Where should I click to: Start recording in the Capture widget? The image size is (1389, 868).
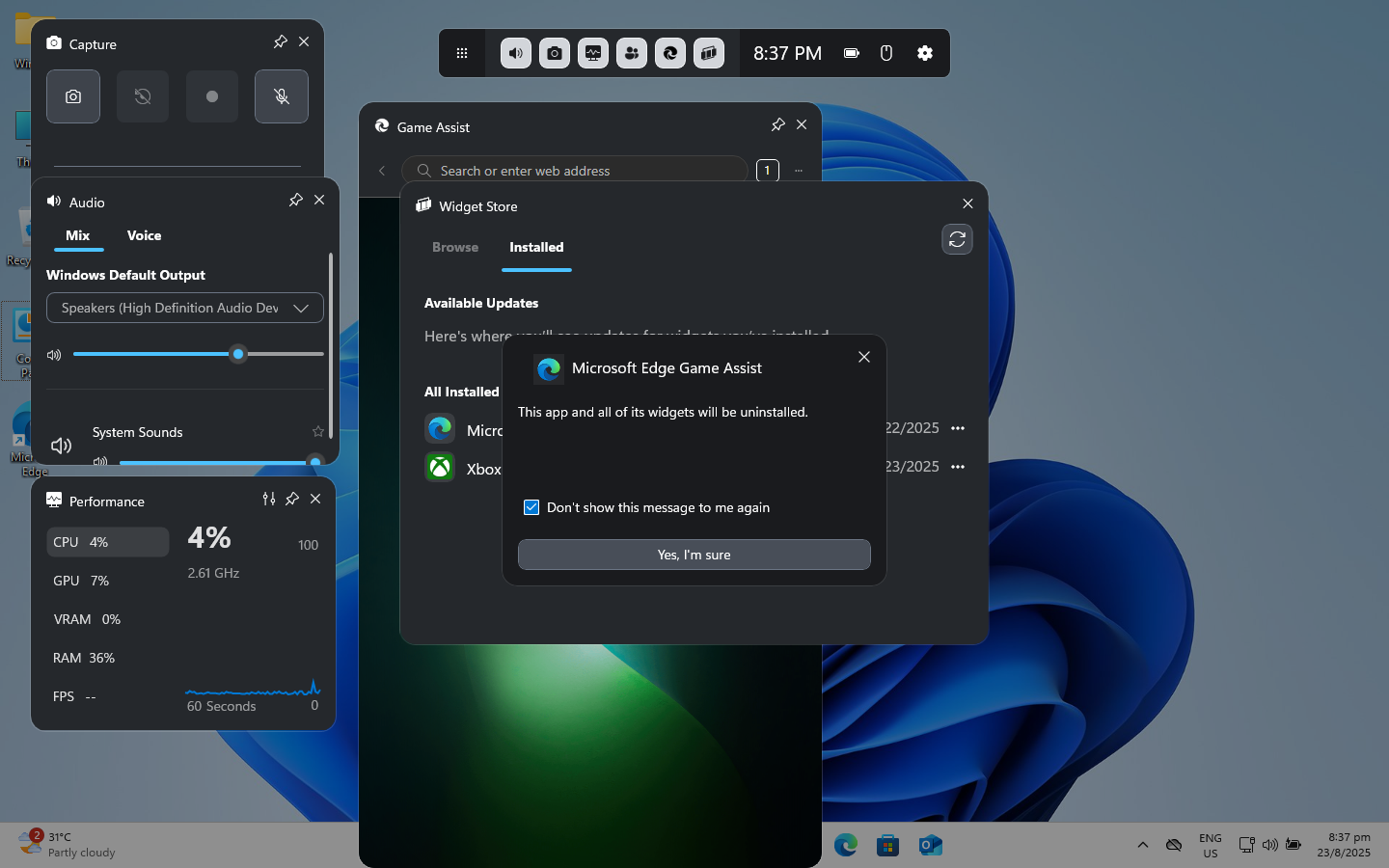(x=212, y=96)
